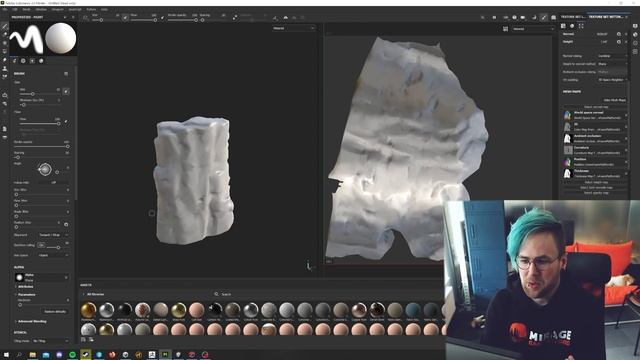This screenshot has height=360, width=640.
Task: Select the Smudge tool
Action: point(4,60)
